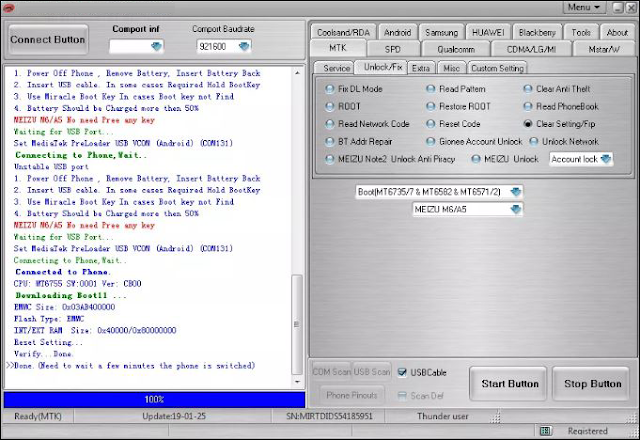This screenshot has height=440, width=640.
Task: Switch to the SPD tab
Action: pyautogui.click(x=393, y=49)
